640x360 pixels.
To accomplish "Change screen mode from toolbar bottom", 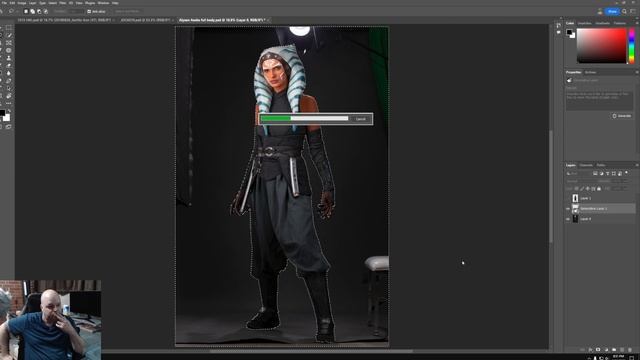I will coord(9,127).
